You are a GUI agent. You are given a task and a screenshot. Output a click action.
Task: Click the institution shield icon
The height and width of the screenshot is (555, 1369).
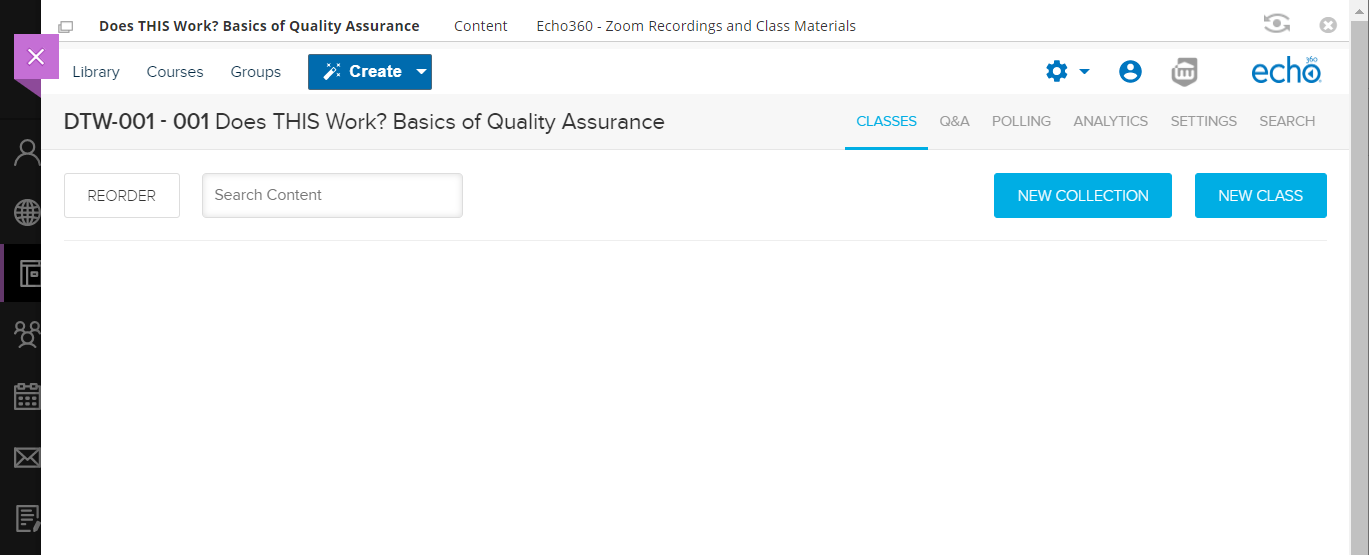point(1184,72)
